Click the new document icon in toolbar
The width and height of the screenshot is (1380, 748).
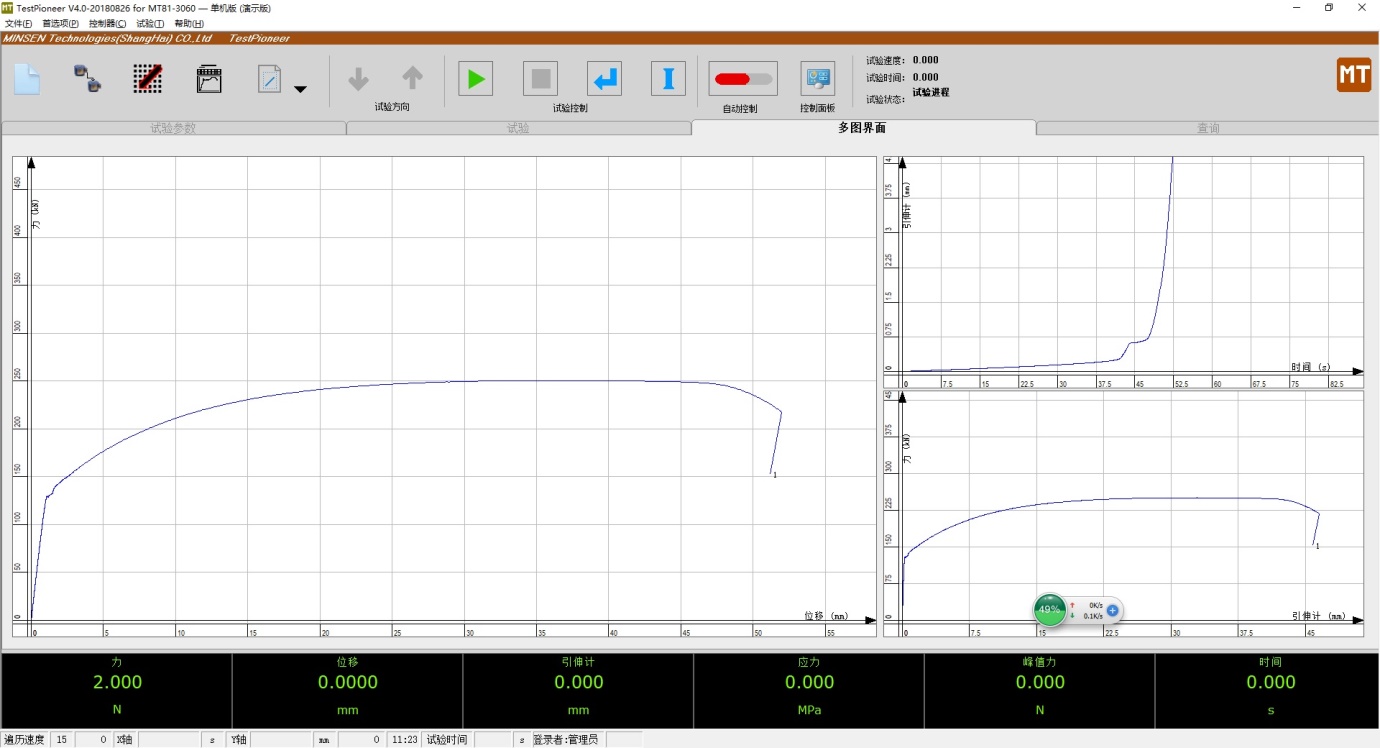pyautogui.click(x=27, y=79)
